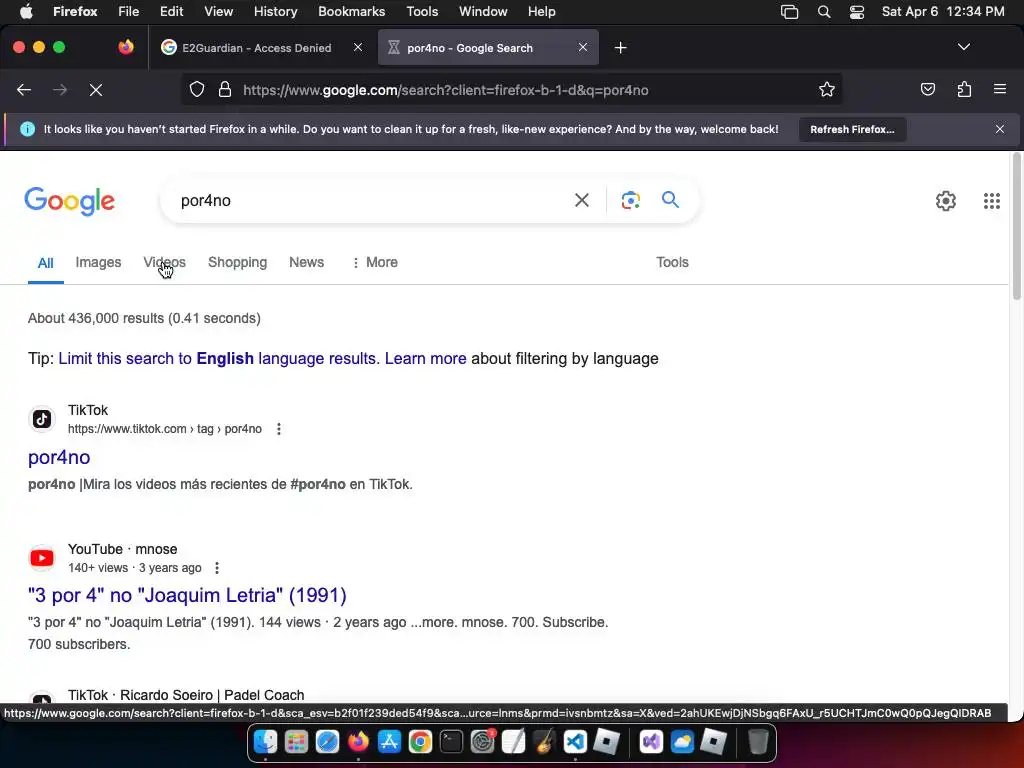Open the "3 por 4" no "Joaquim Letria" link
This screenshot has height=768, width=1024.
187,596
